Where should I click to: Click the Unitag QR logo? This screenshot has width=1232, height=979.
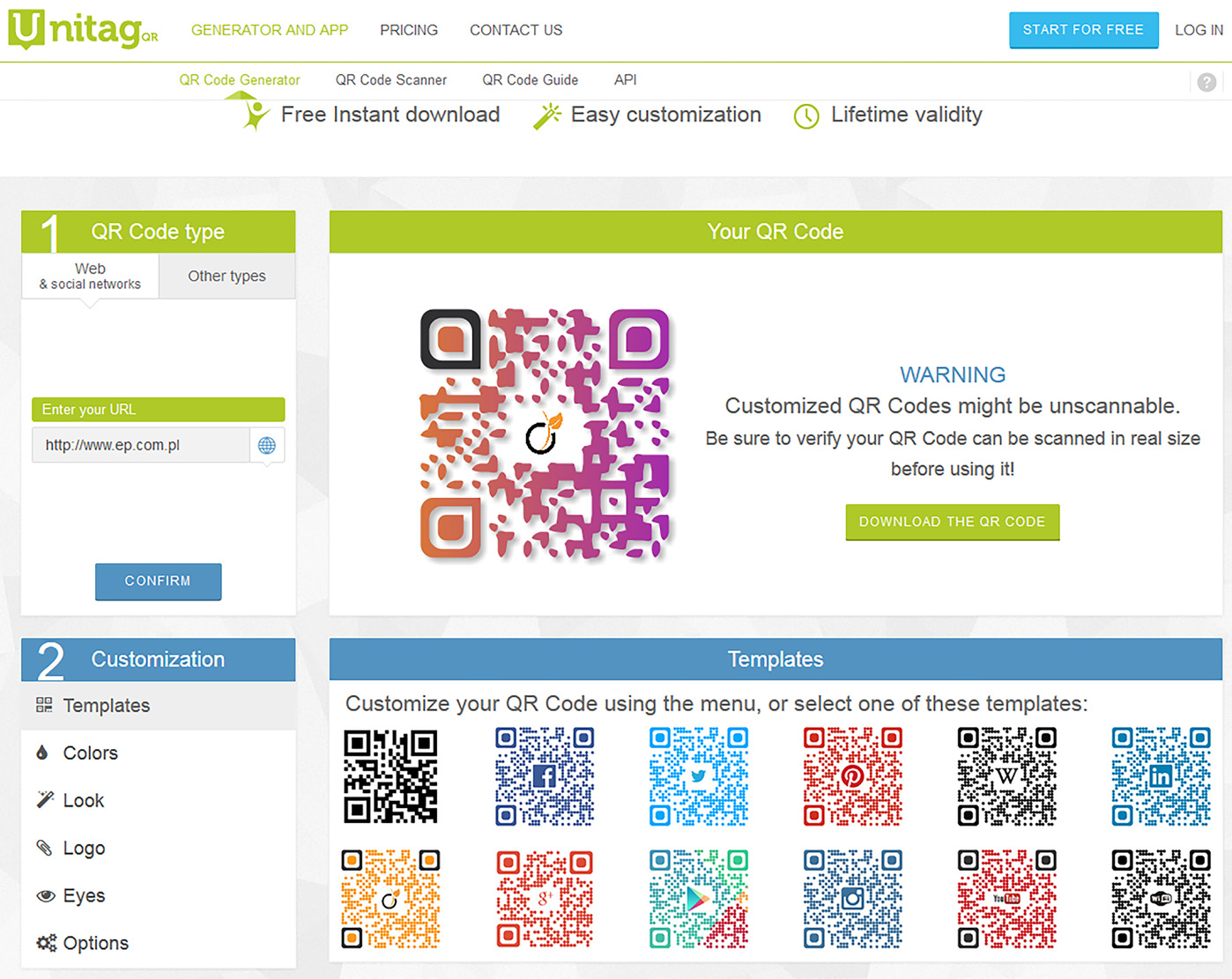84,28
